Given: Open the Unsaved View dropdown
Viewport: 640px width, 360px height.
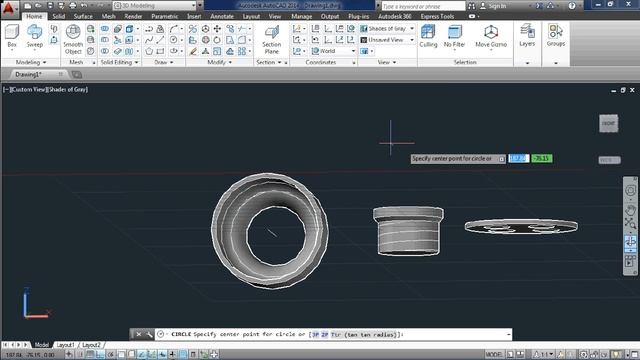Looking at the screenshot, I should tap(387, 40).
